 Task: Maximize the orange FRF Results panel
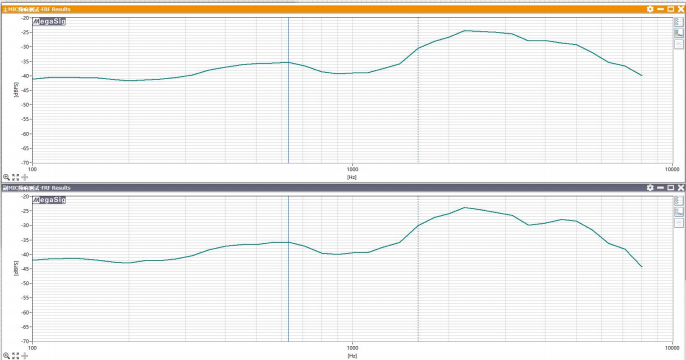(671, 9)
